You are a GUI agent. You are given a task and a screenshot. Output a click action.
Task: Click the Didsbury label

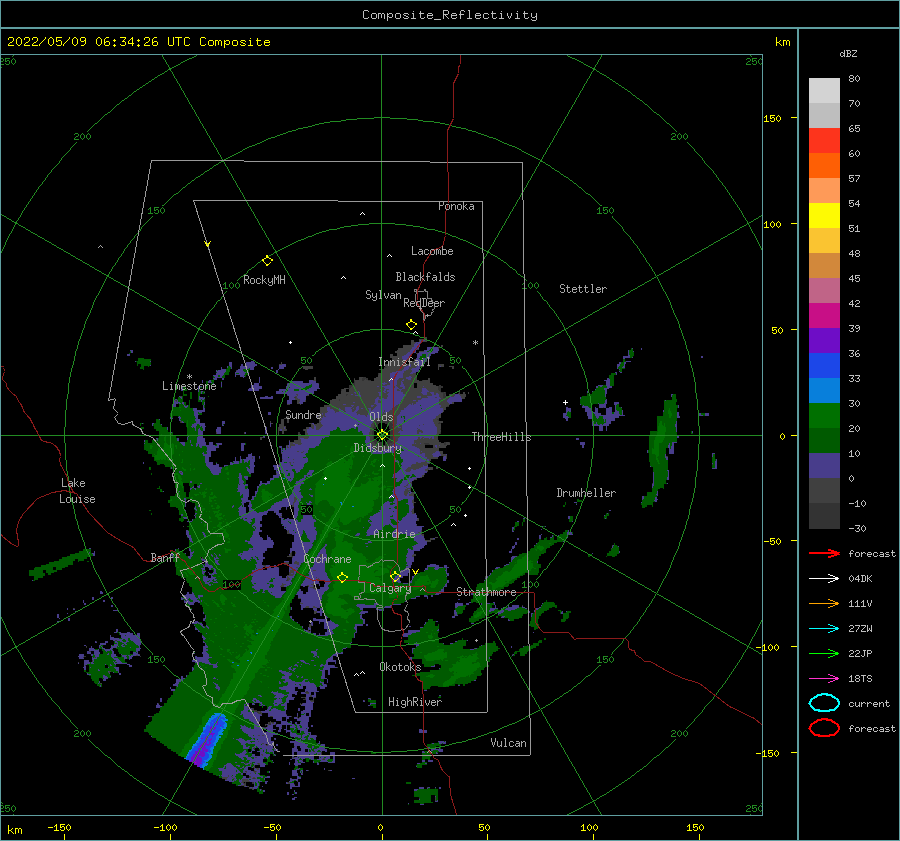coord(378,448)
